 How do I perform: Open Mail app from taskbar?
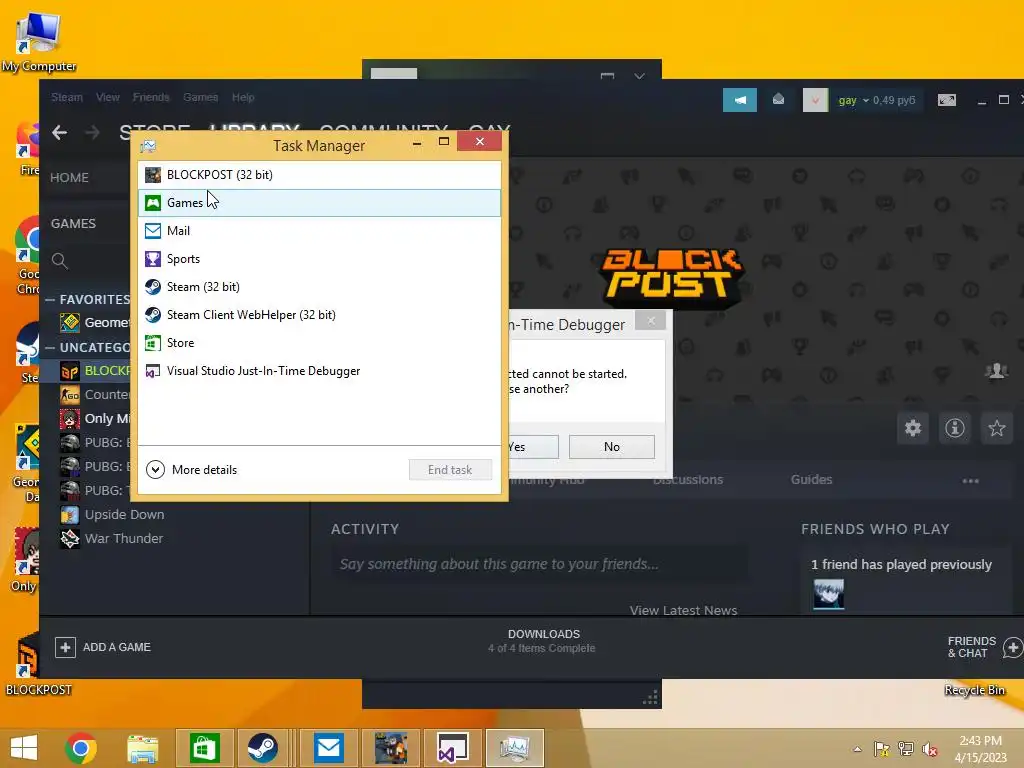click(x=328, y=748)
